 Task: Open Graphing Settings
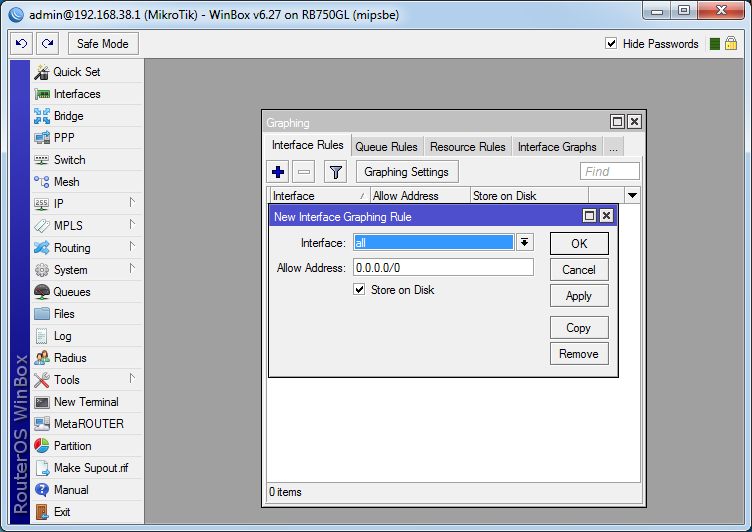(407, 172)
